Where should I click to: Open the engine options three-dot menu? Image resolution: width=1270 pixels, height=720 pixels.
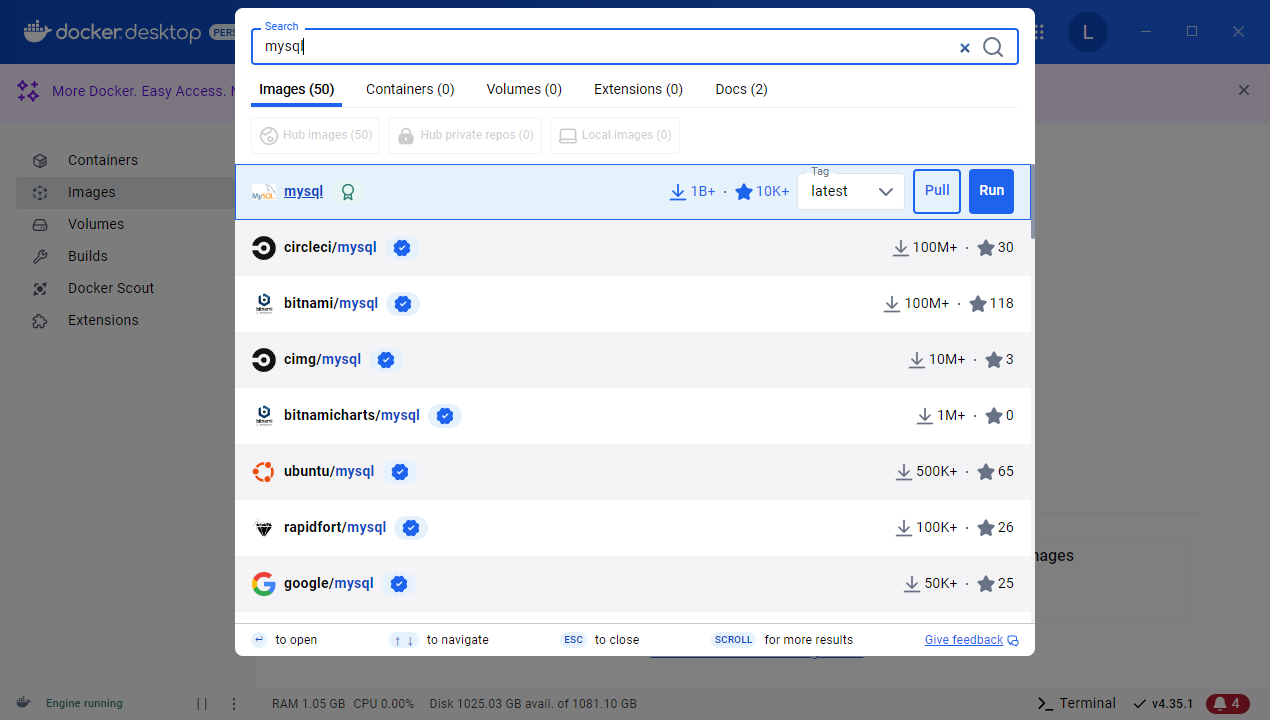pos(234,704)
